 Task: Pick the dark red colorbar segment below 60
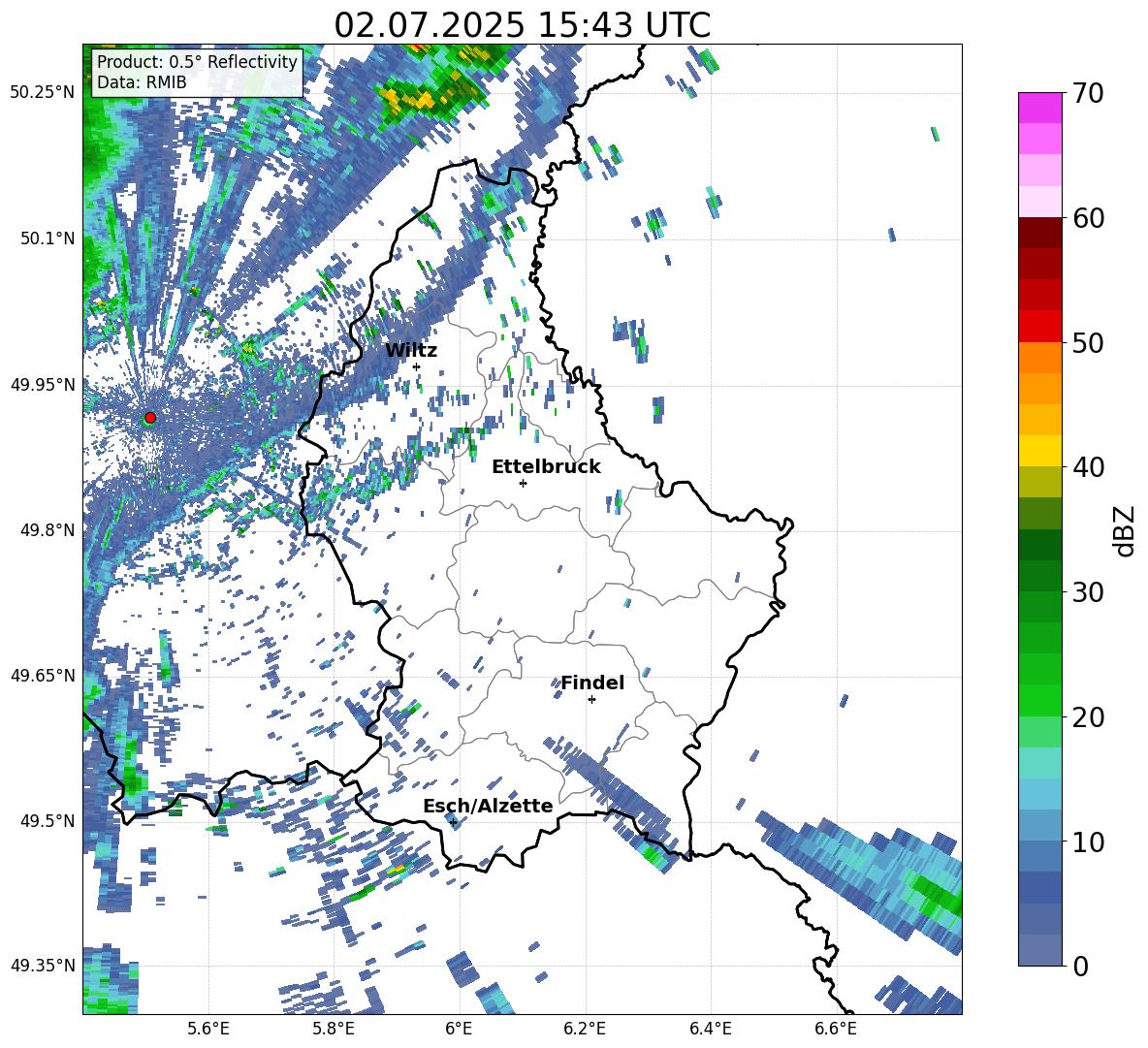1039,233
